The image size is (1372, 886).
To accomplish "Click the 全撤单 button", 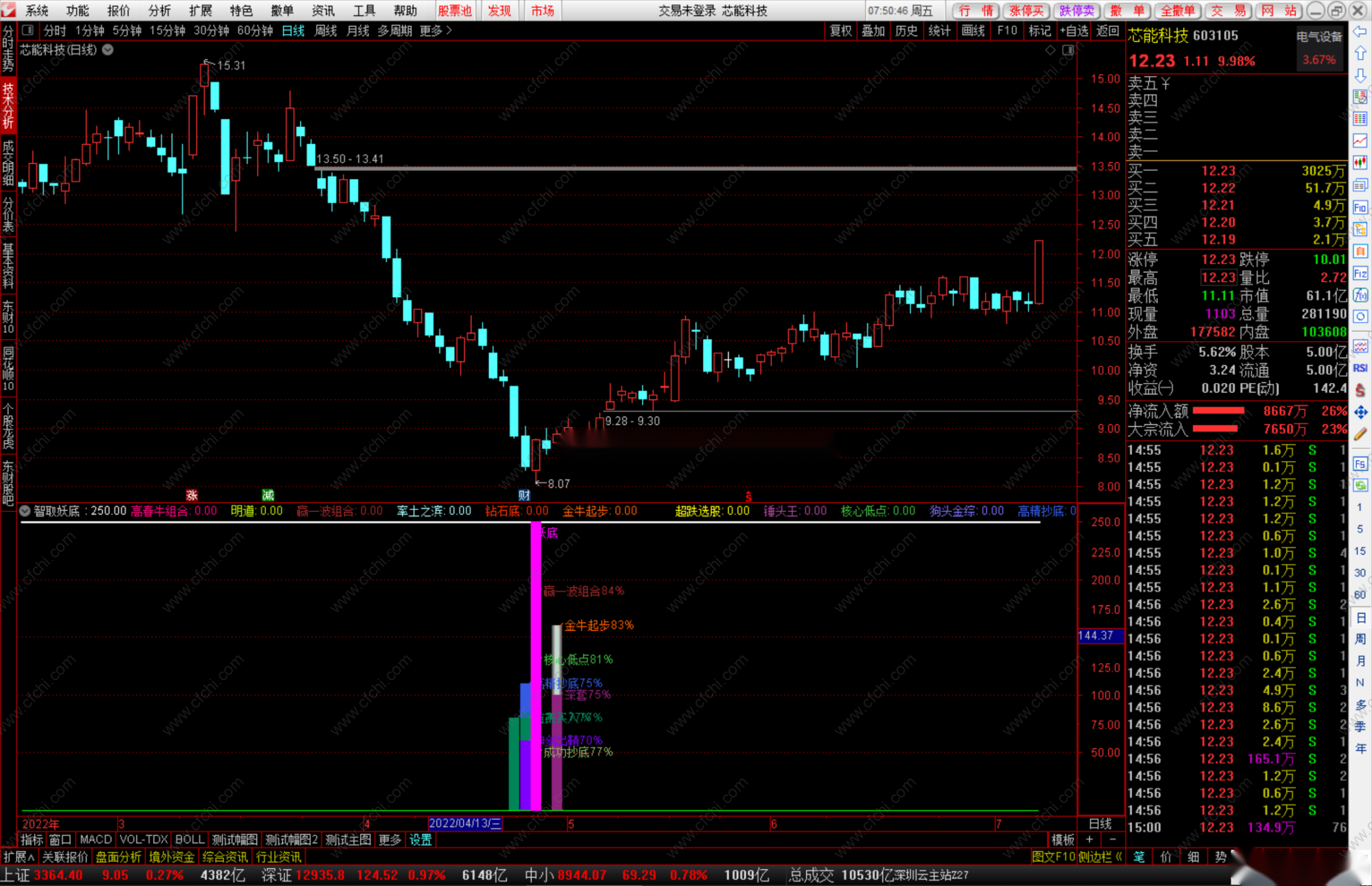I will tap(1177, 10).
